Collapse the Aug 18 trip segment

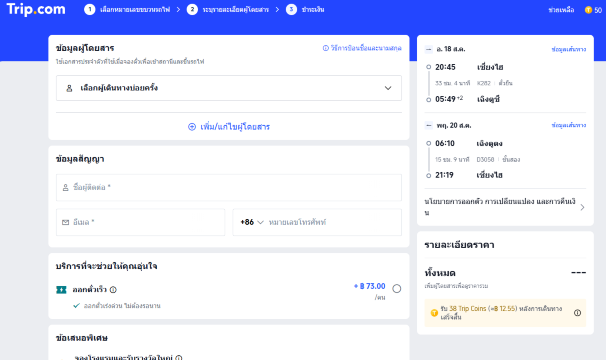pyautogui.click(x=429, y=49)
